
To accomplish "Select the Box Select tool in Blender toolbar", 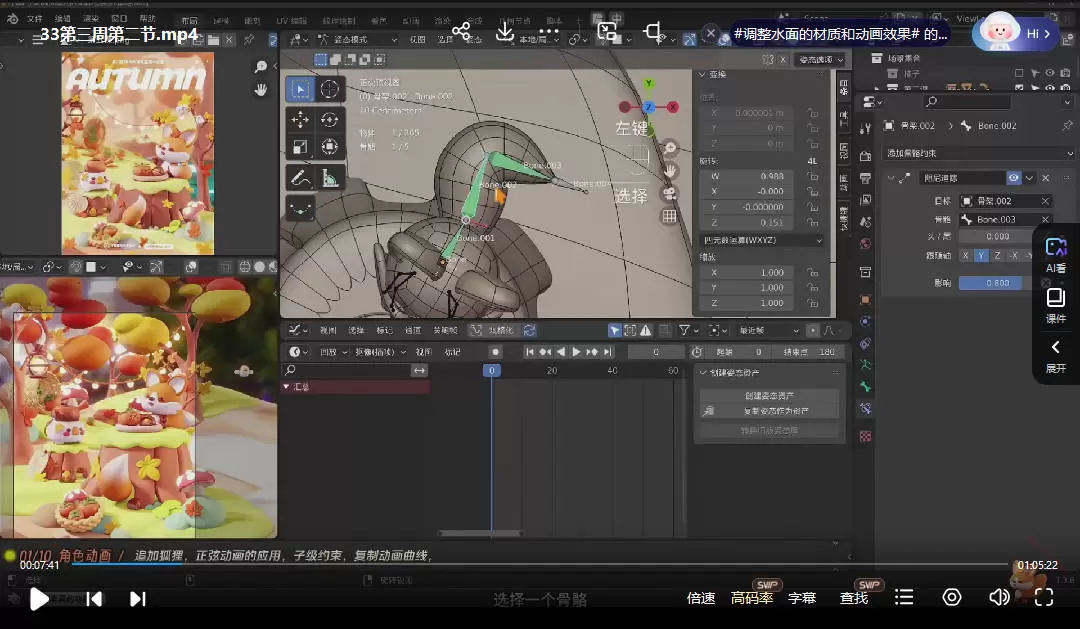I will [x=300, y=89].
